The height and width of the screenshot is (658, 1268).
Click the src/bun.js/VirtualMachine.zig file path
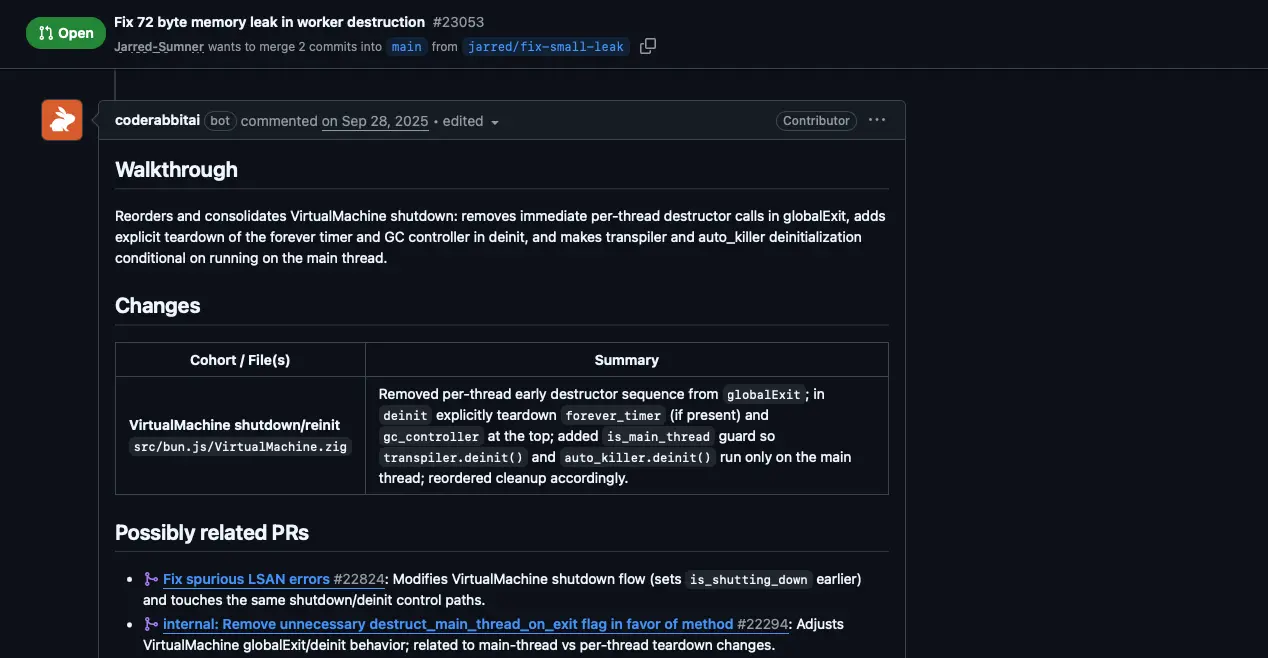point(240,447)
